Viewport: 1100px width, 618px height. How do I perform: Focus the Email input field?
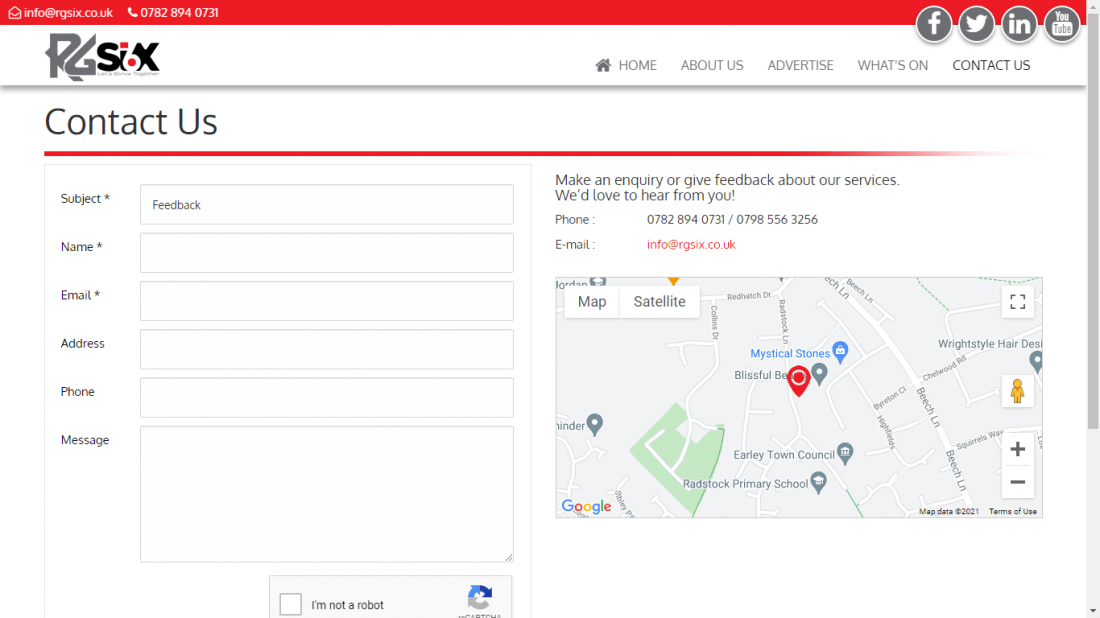coord(327,301)
